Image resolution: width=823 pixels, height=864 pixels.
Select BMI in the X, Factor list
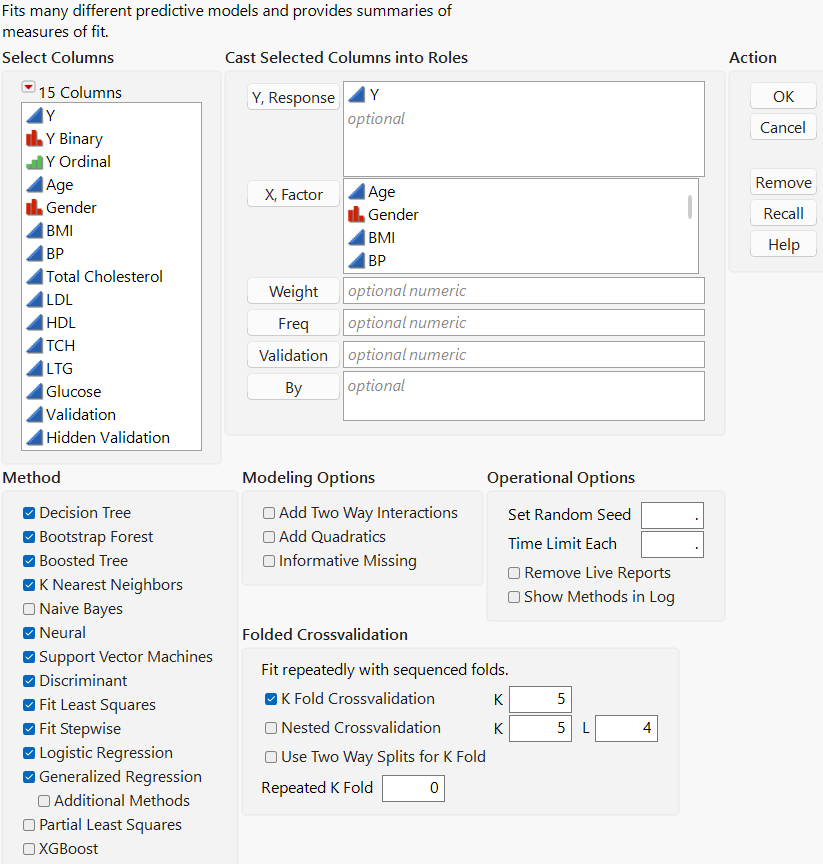point(381,238)
